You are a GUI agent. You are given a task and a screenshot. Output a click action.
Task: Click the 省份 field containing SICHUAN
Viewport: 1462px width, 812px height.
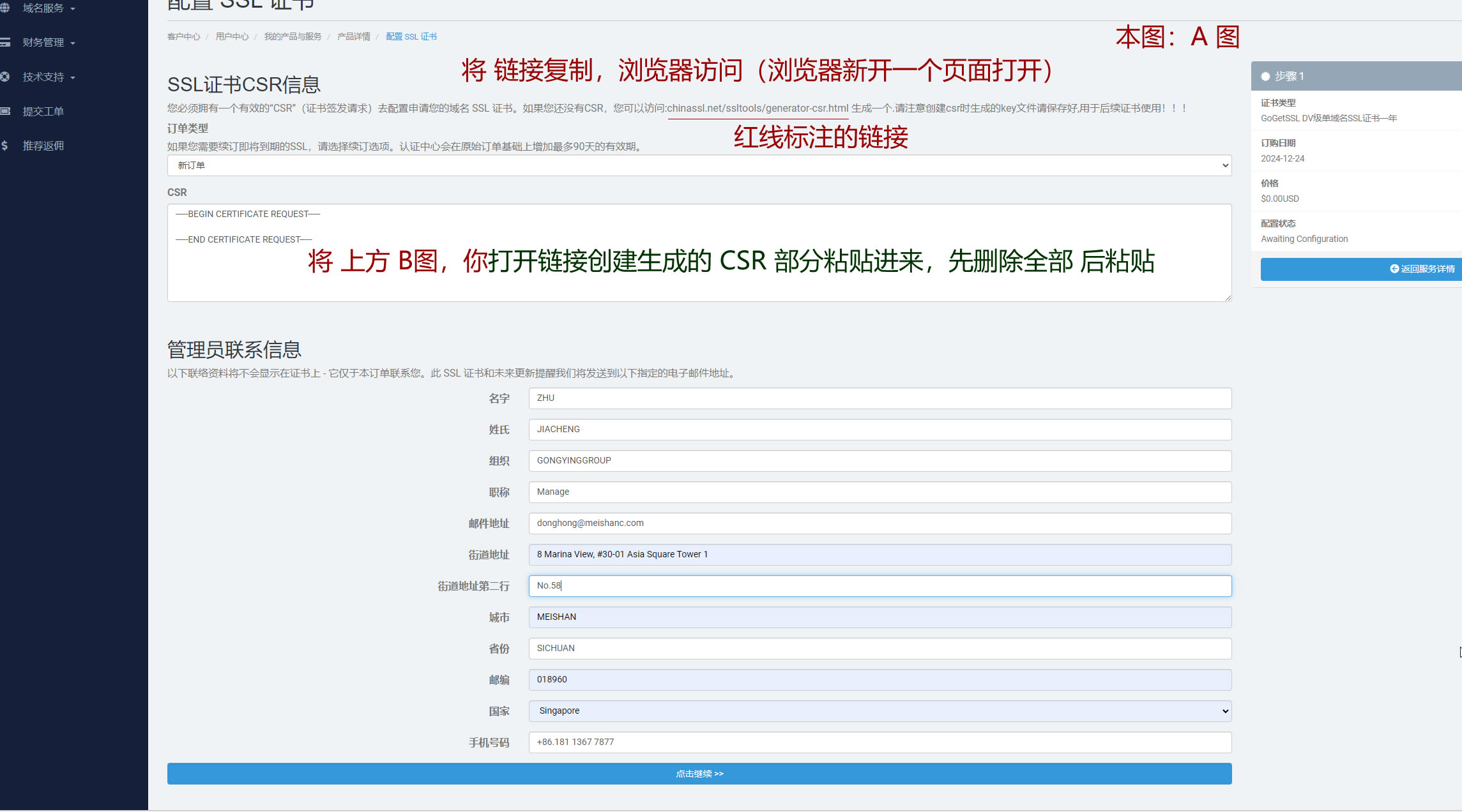880,649
